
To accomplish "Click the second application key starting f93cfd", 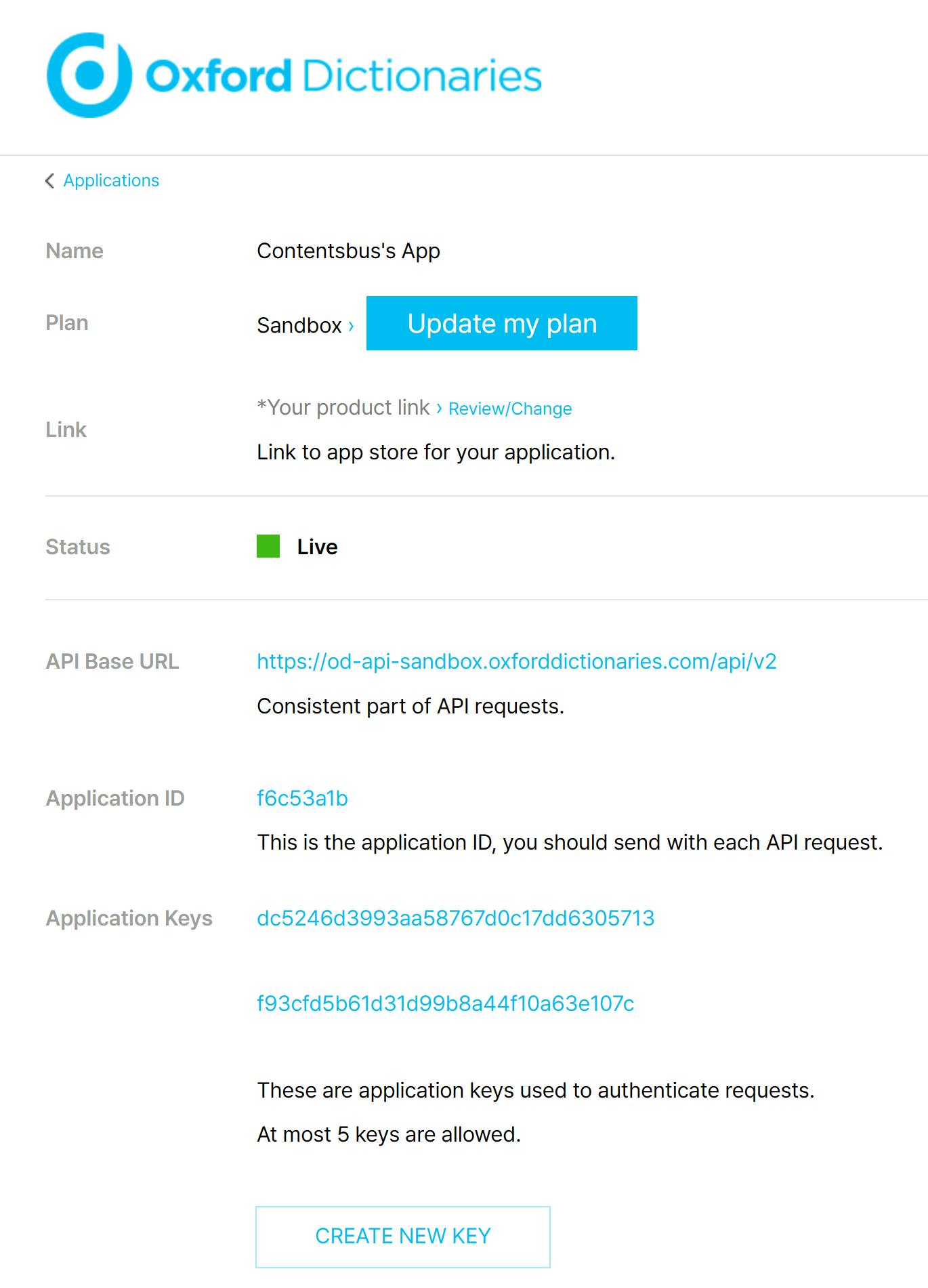I will point(445,1003).
